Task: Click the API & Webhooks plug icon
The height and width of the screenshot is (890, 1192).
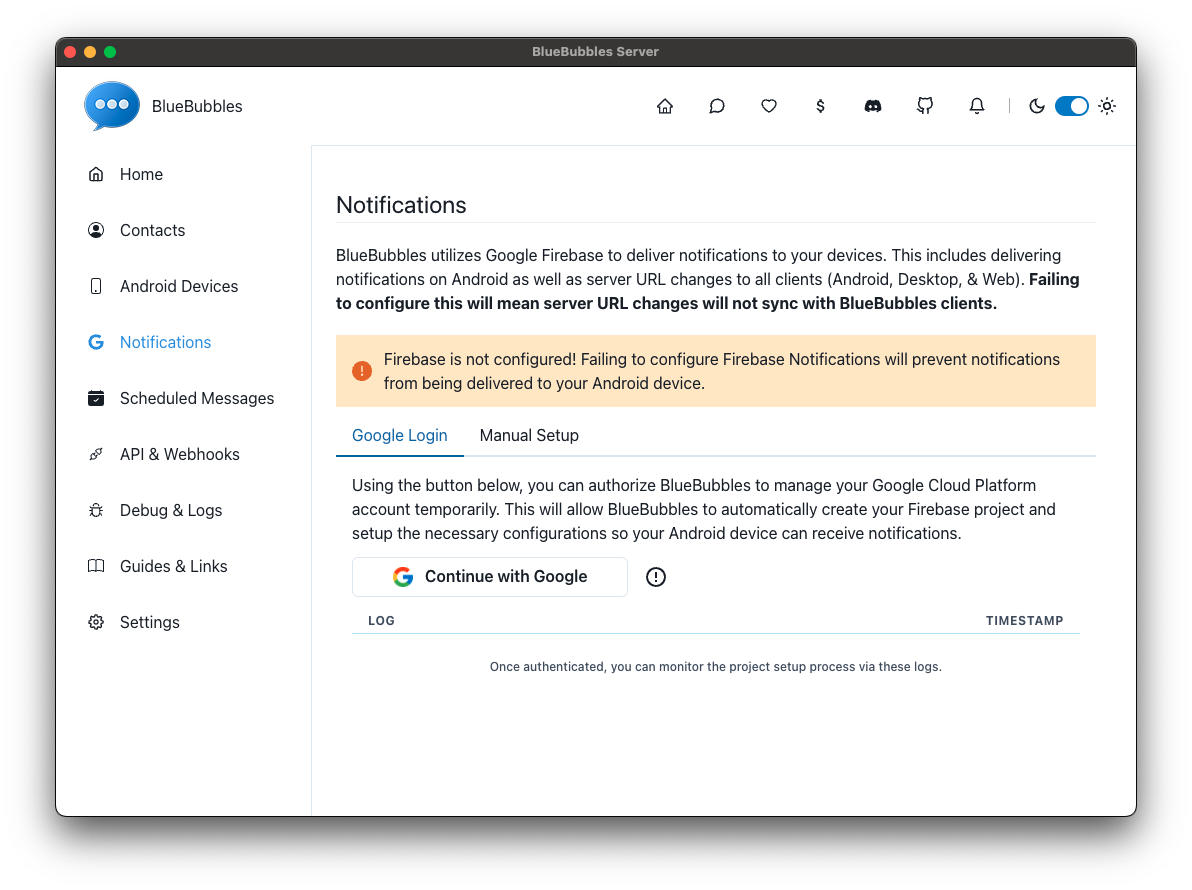Action: coord(96,455)
